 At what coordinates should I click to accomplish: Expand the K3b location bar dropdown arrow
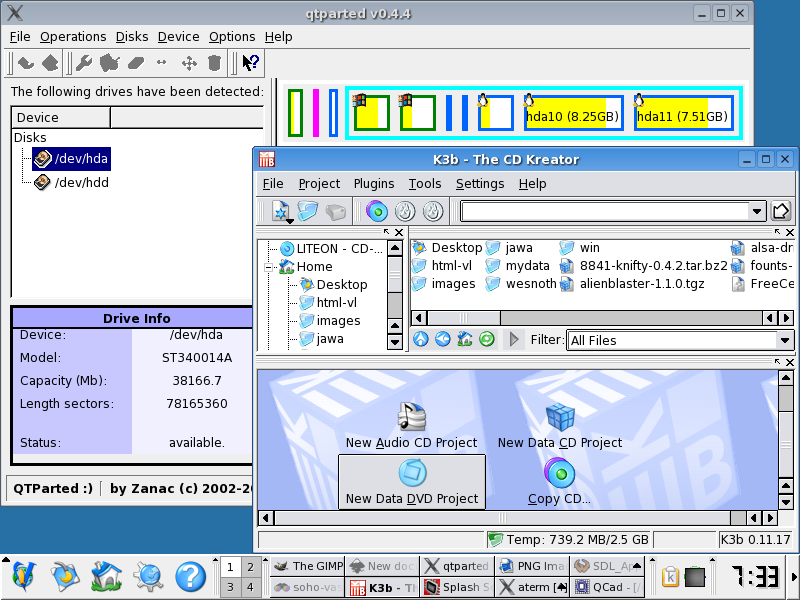757,211
